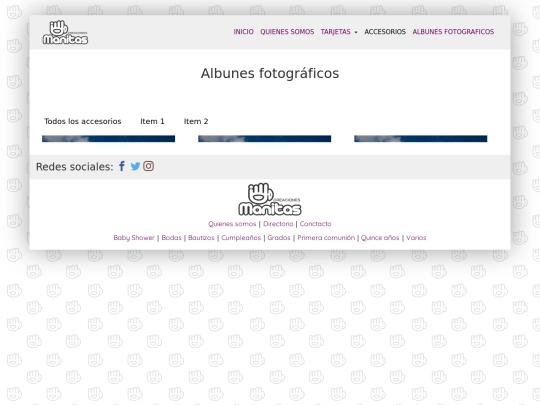Viewport: 540px width, 405px height.
Task: Open the Twitter social link
Action: [x=135, y=166]
